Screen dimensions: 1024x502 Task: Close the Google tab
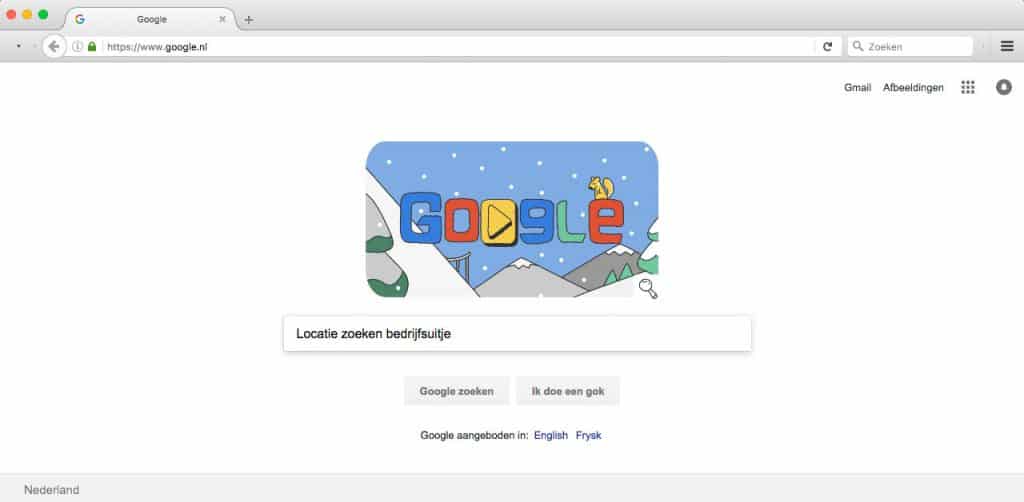tap(222, 19)
